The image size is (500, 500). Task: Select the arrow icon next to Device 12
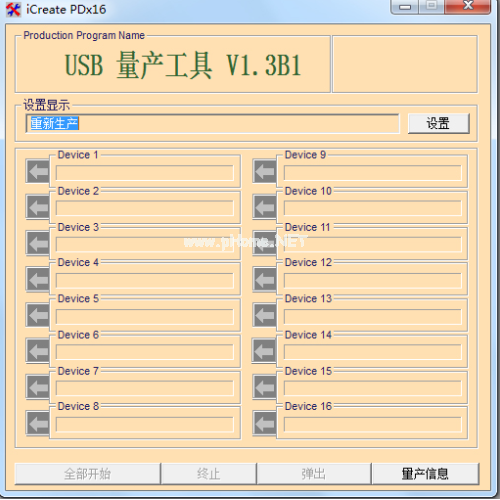(265, 279)
